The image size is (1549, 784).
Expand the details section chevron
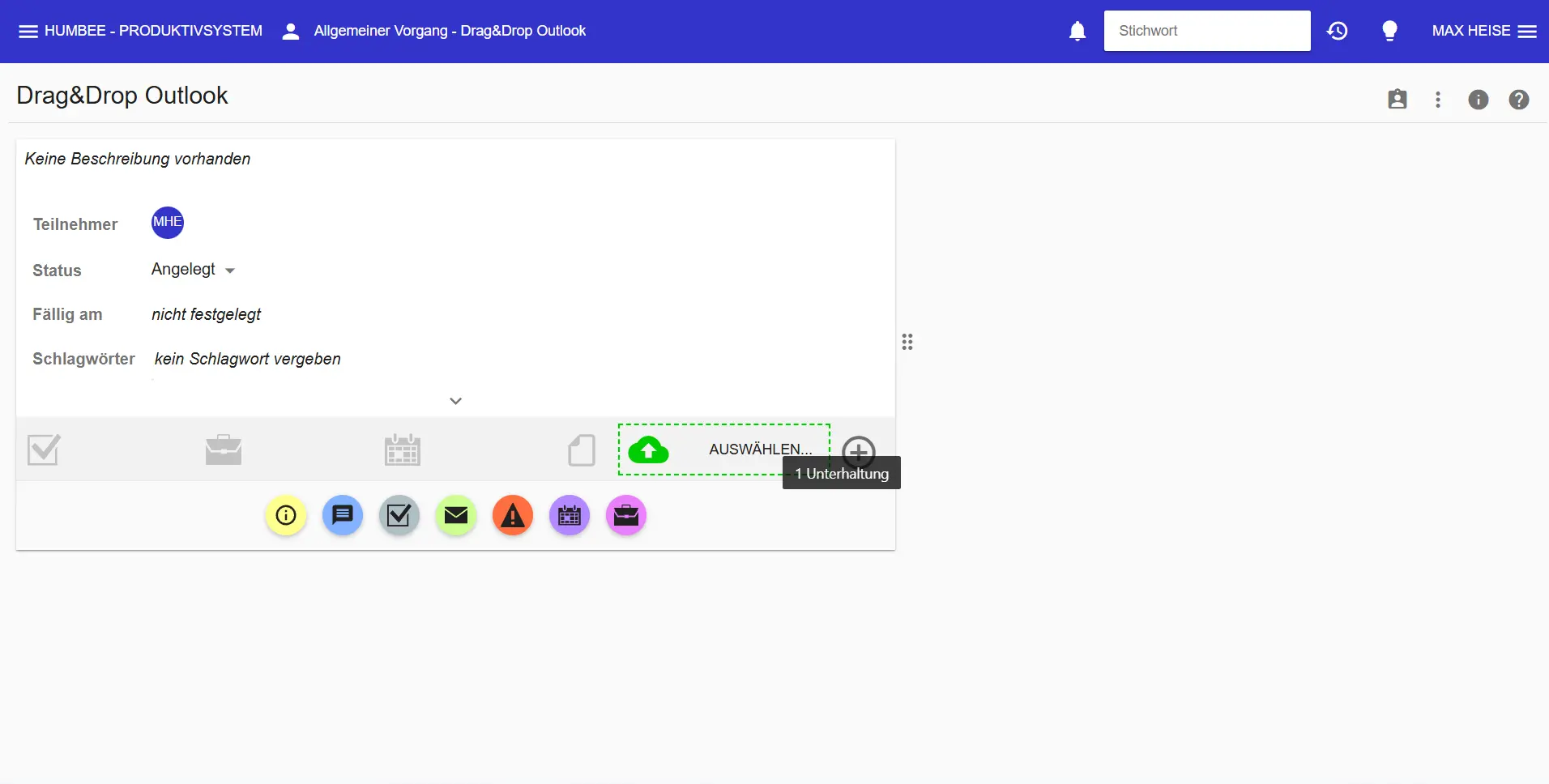point(456,400)
